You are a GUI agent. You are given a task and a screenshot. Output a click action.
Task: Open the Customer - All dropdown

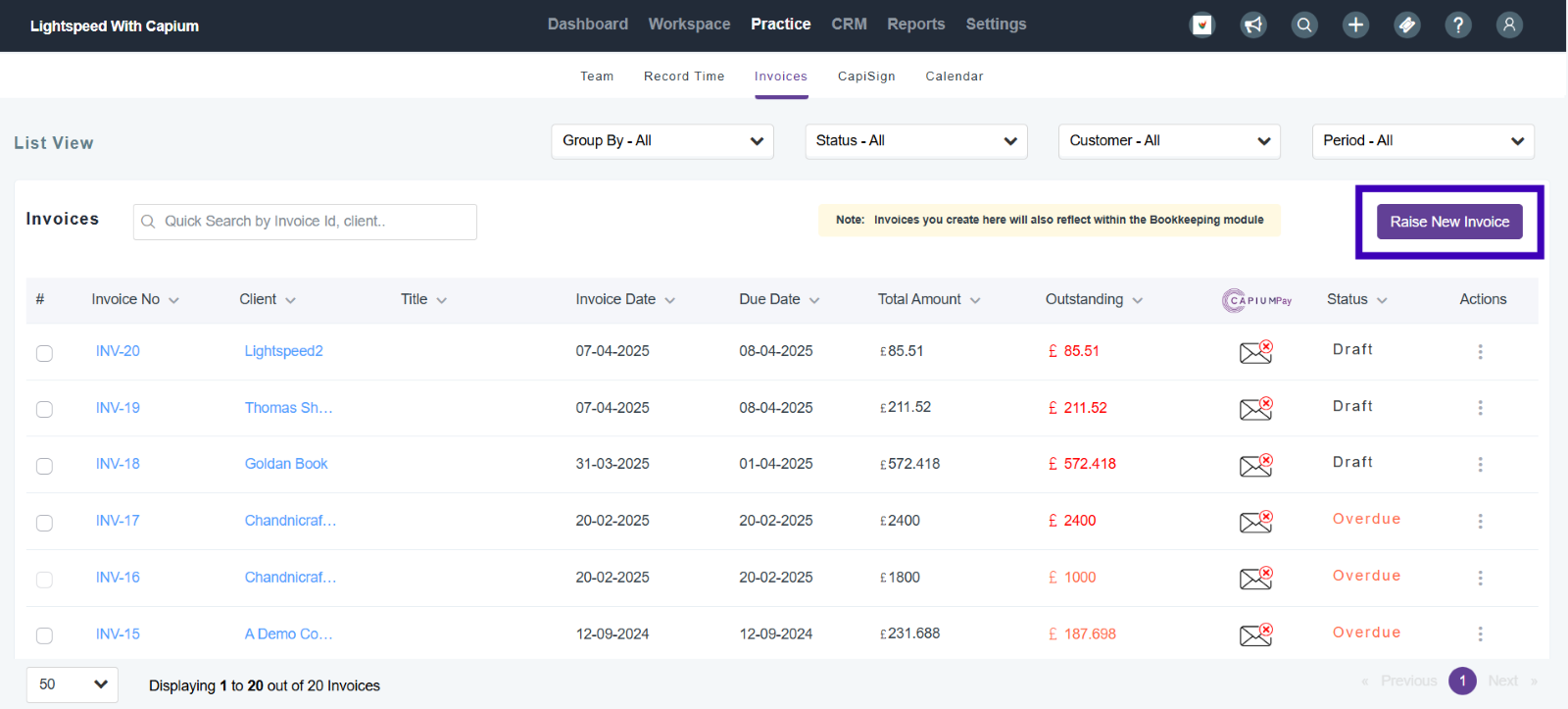tap(1169, 141)
